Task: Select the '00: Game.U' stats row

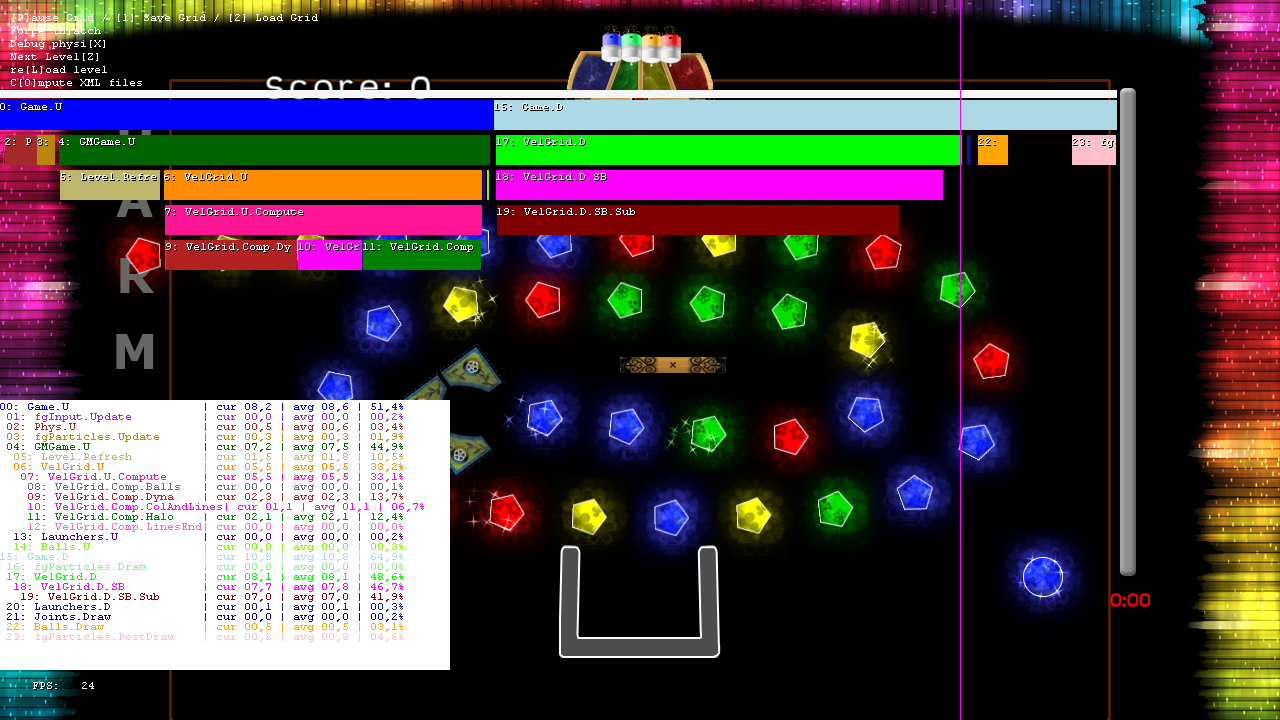Action: click(x=202, y=407)
